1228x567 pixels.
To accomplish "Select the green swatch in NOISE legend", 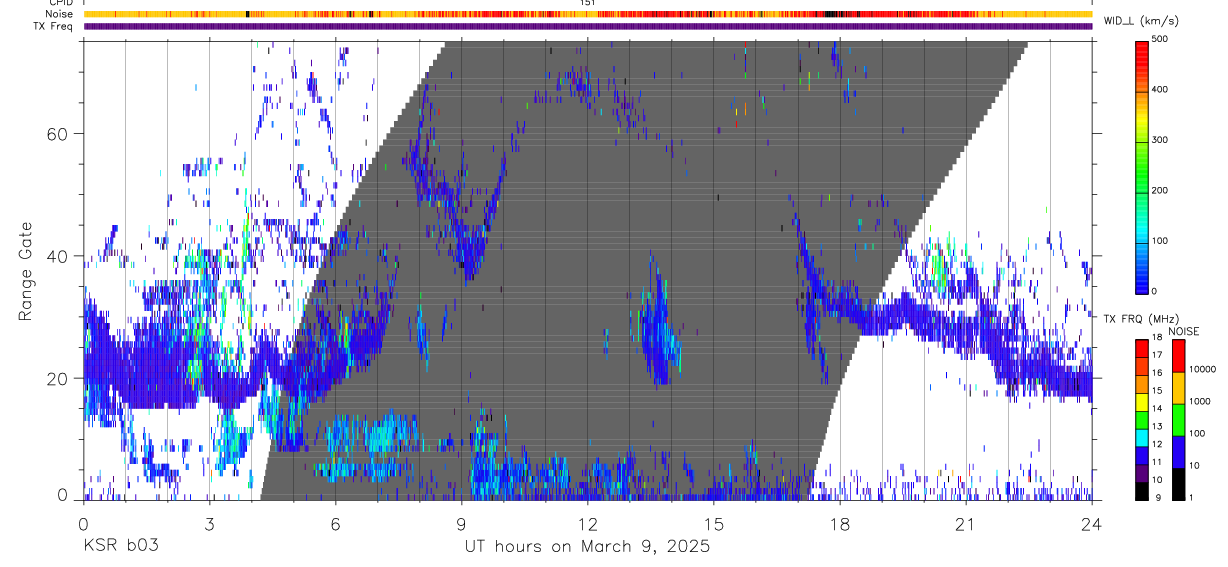I will 1178,420.
